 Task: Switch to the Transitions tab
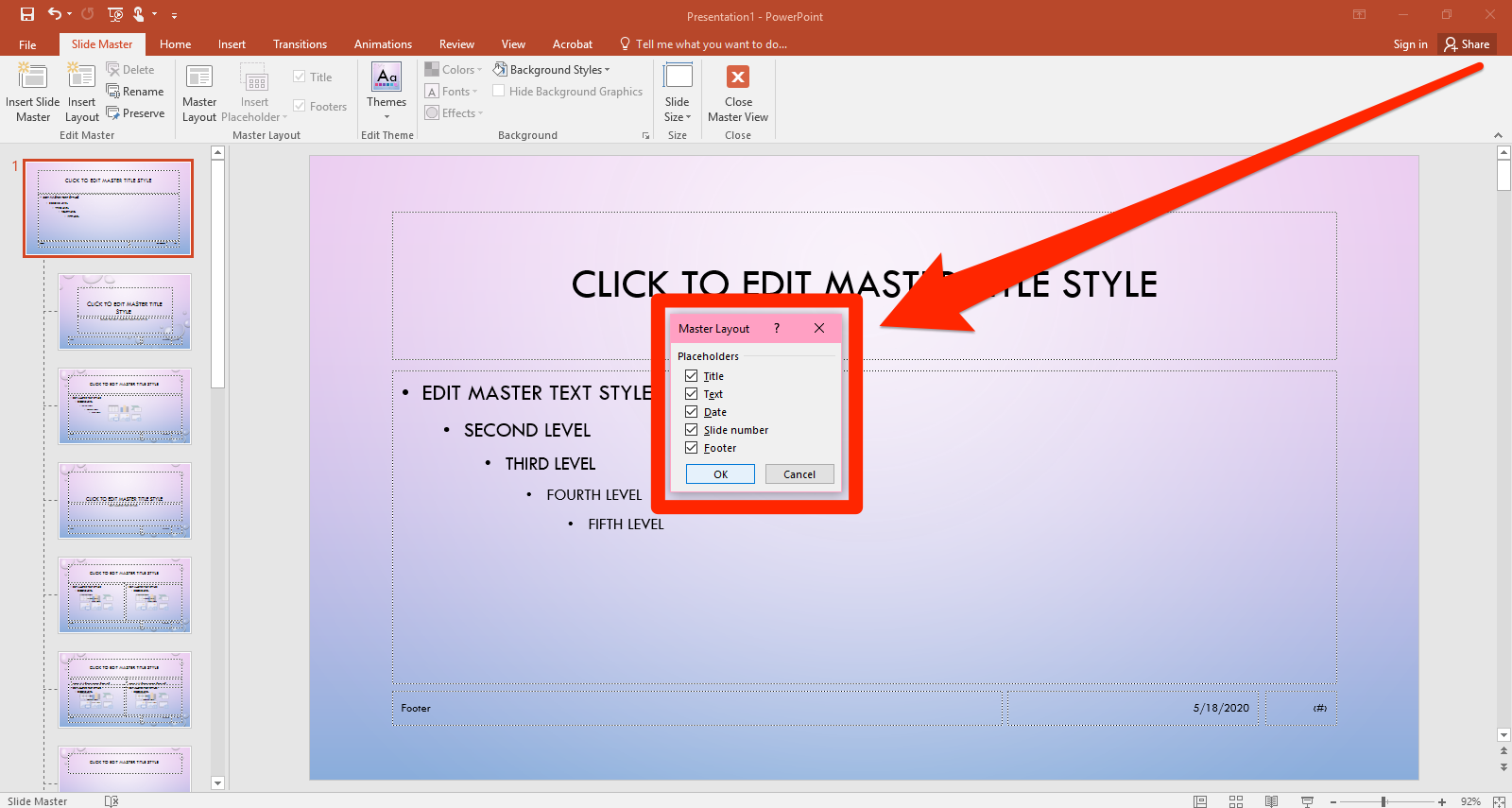(x=300, y=44)
